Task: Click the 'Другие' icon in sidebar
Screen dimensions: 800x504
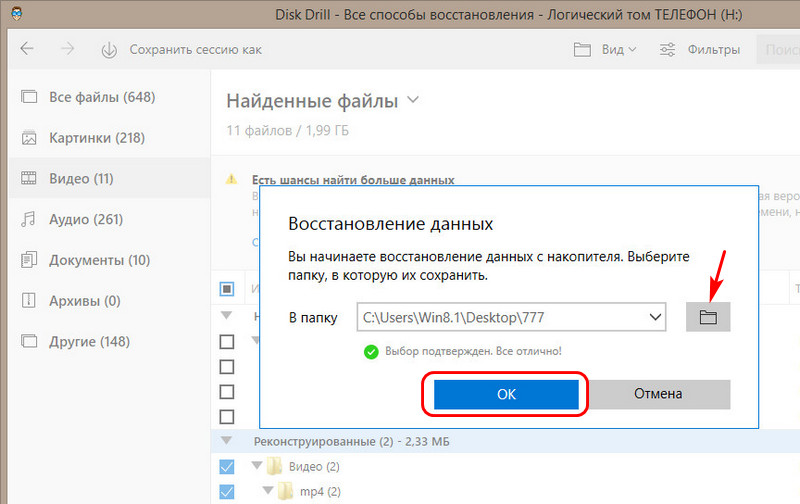Action: [29, 341]
